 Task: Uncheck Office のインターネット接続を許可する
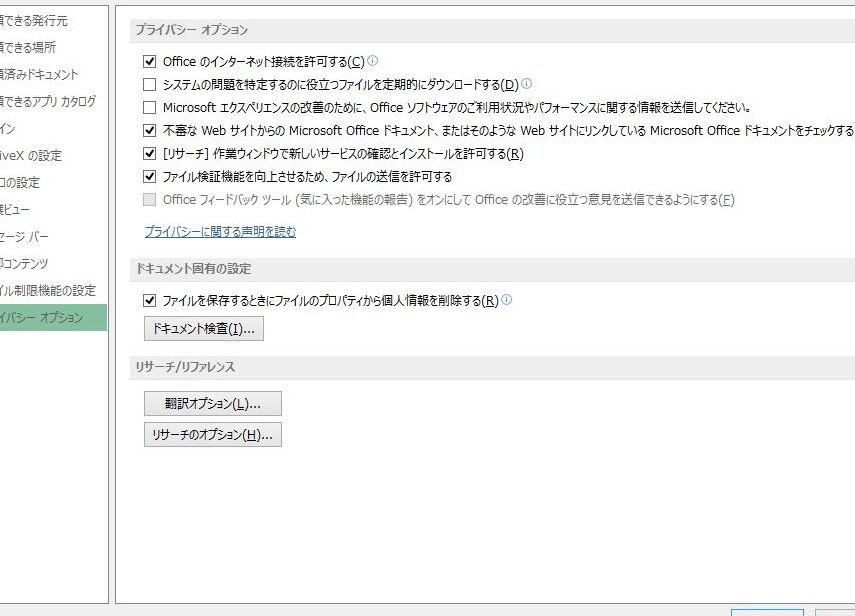(150, 62)
